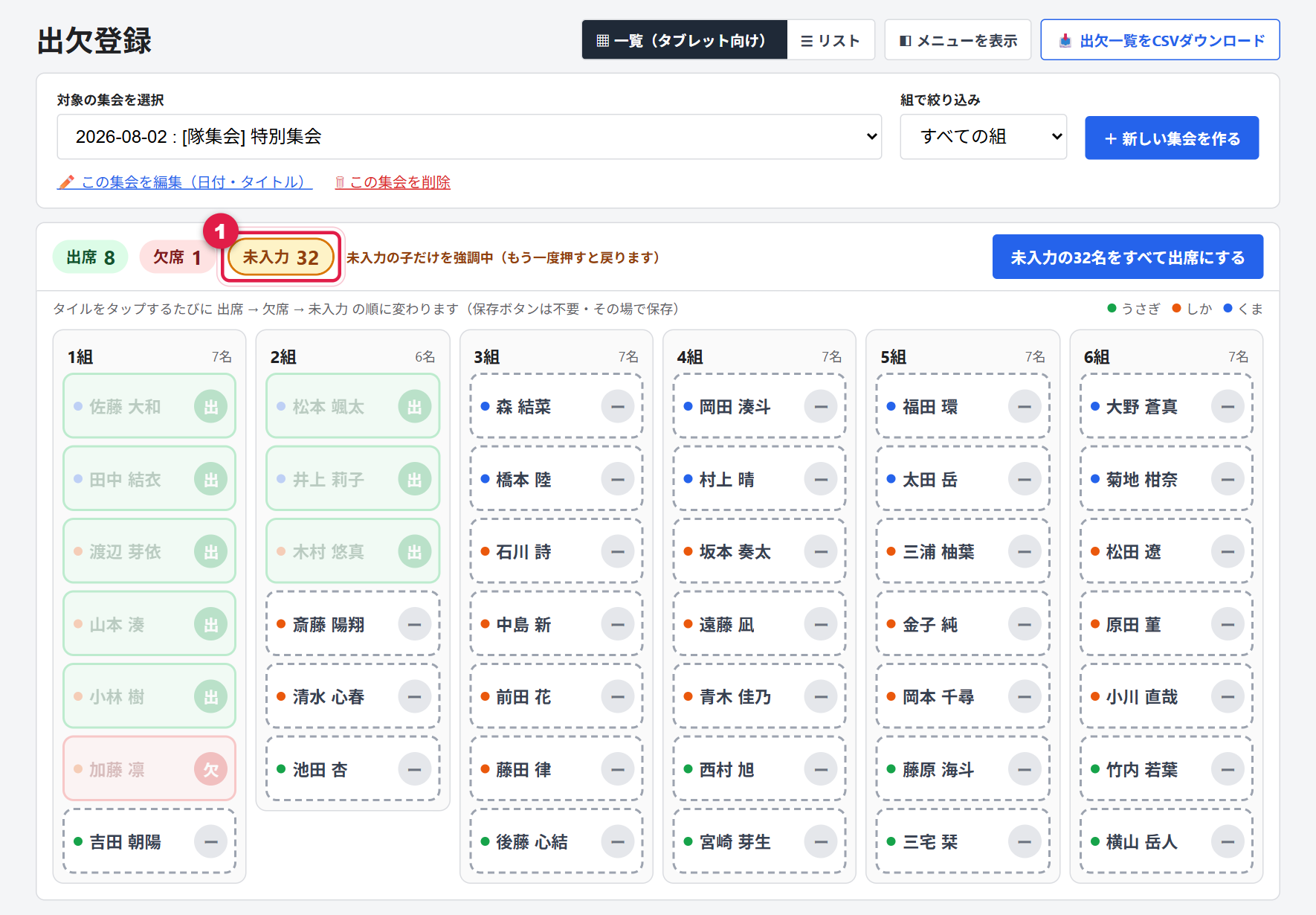Click trash icon beside この集会を削除
The height and width of the screenshot is (915, 1316).
[340, 182]
